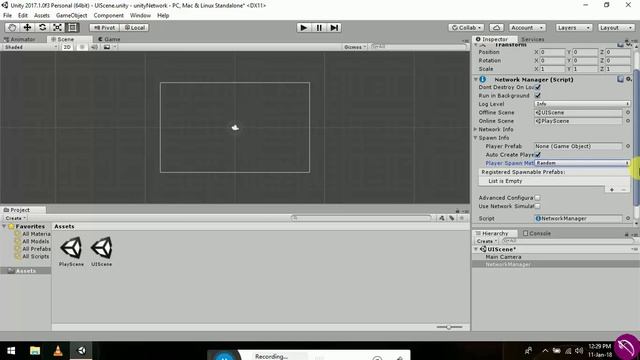640x360 pixels.
Task: Click the Pause button
Action: [319, 27]
